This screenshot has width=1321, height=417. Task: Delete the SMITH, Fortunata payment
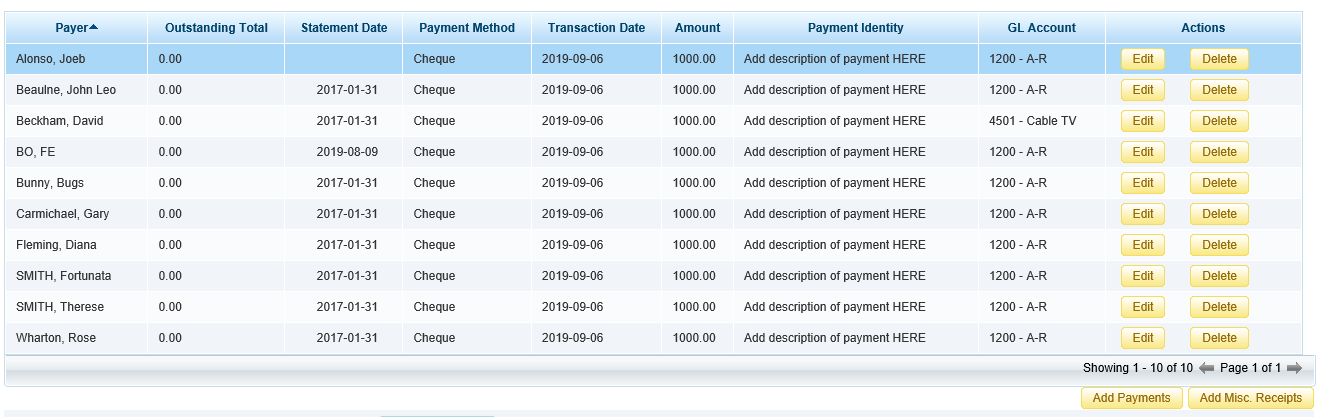point(1219,276)
